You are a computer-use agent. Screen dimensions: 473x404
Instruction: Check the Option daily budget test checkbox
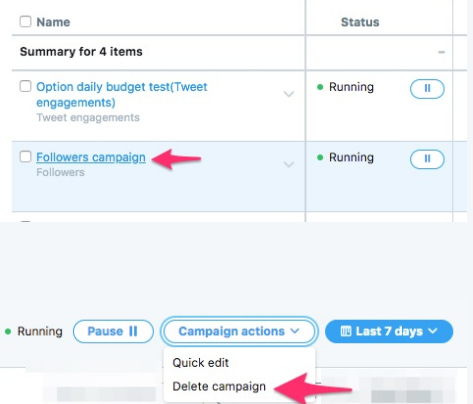25,86
